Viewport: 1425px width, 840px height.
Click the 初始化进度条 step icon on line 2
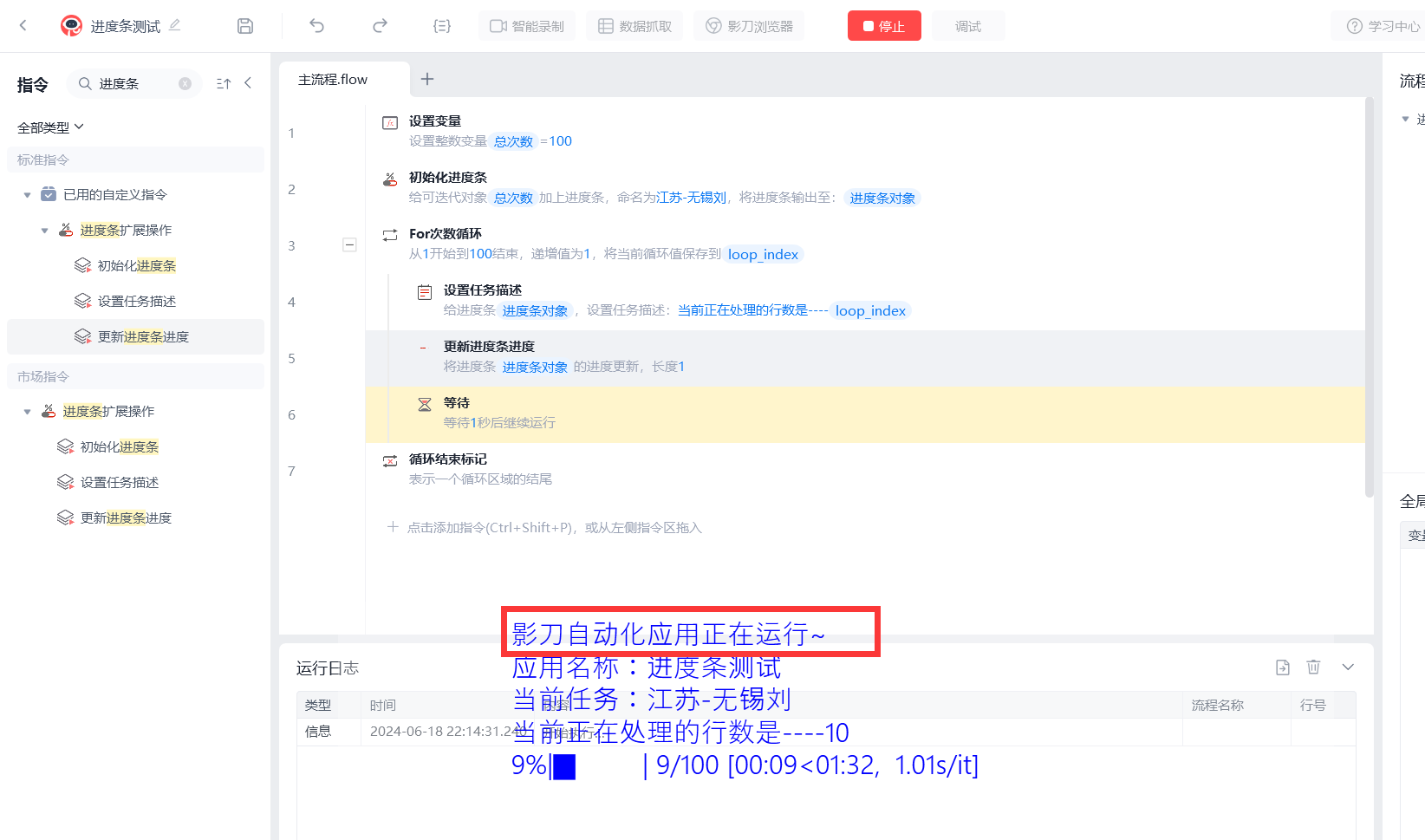click(390, 179)
